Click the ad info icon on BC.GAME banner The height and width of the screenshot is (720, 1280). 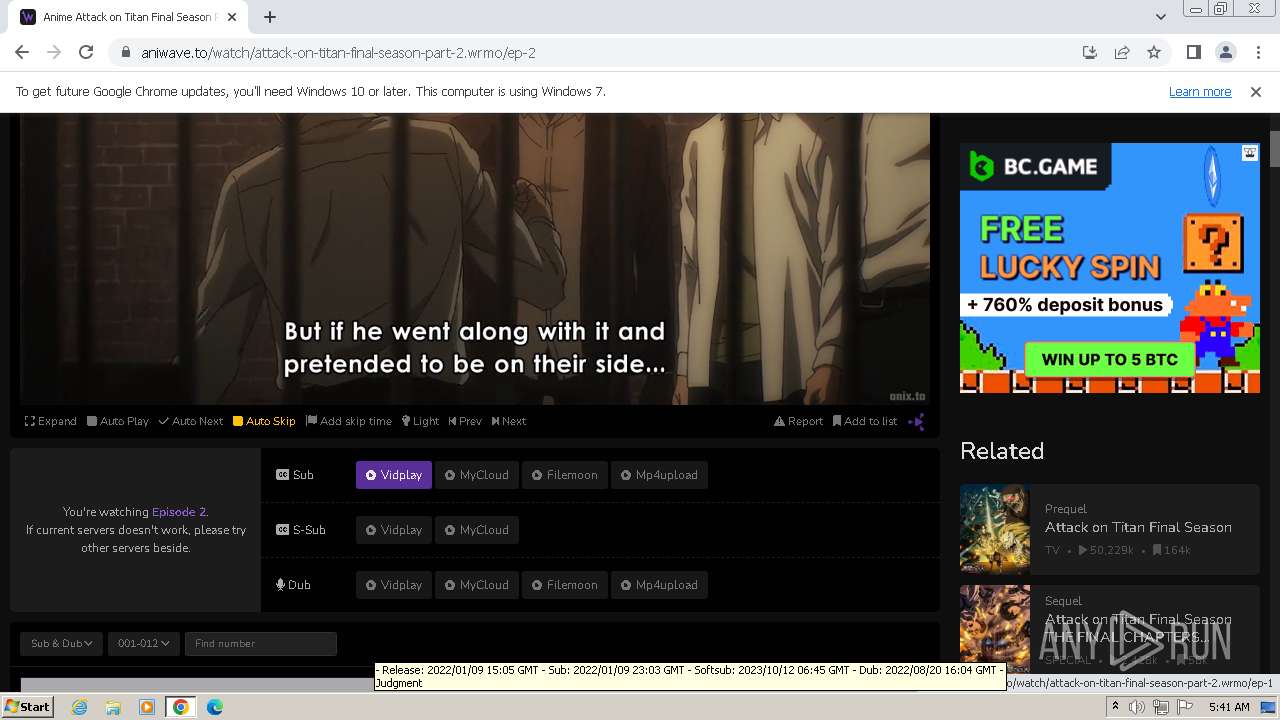click(1250, 153)
